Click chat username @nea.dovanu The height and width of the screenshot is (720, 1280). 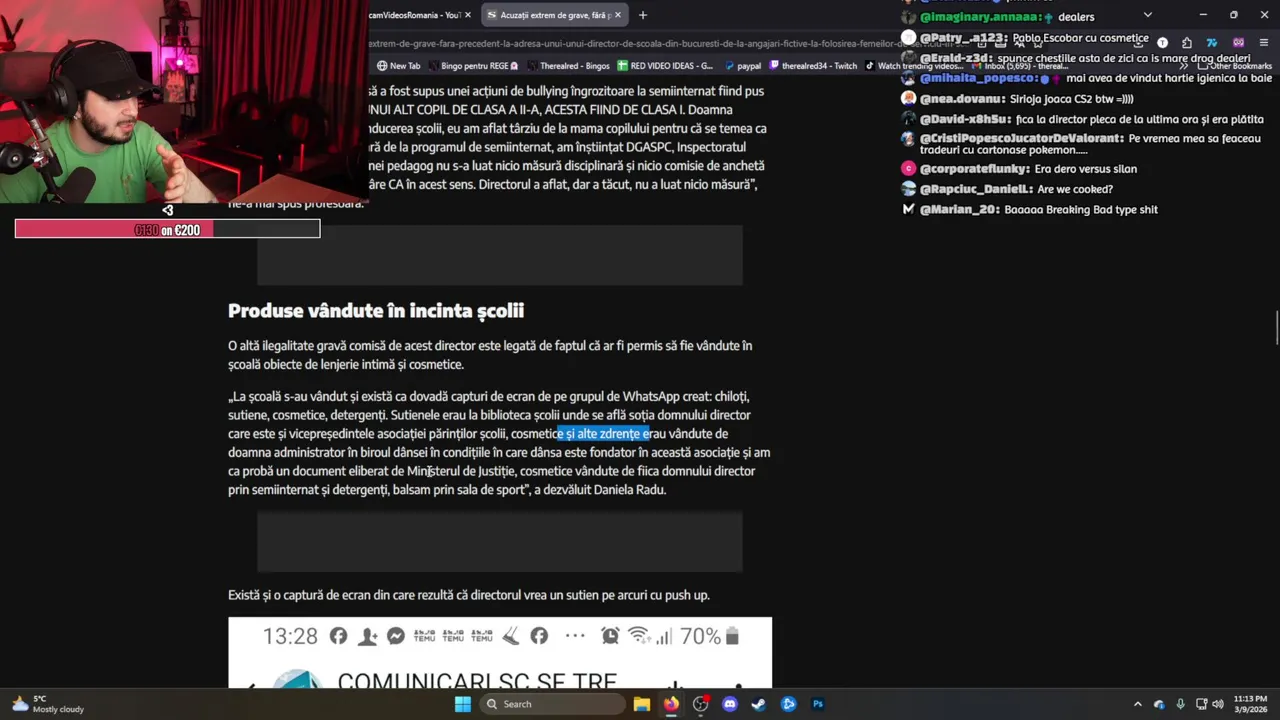tap(962, 99)
